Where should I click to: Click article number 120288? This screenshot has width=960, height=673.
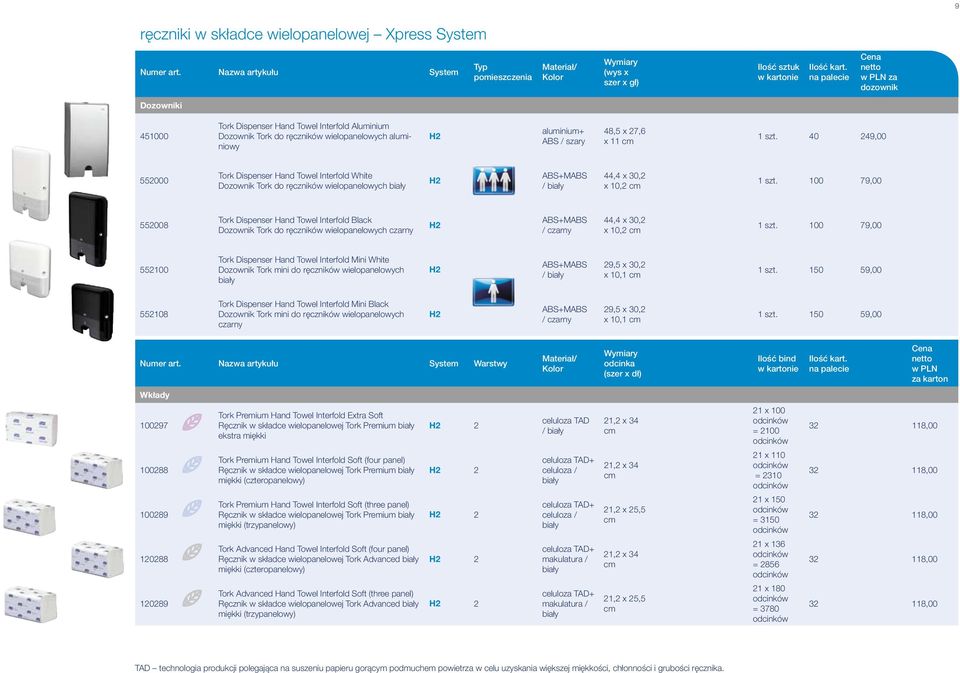coord(154,559)
